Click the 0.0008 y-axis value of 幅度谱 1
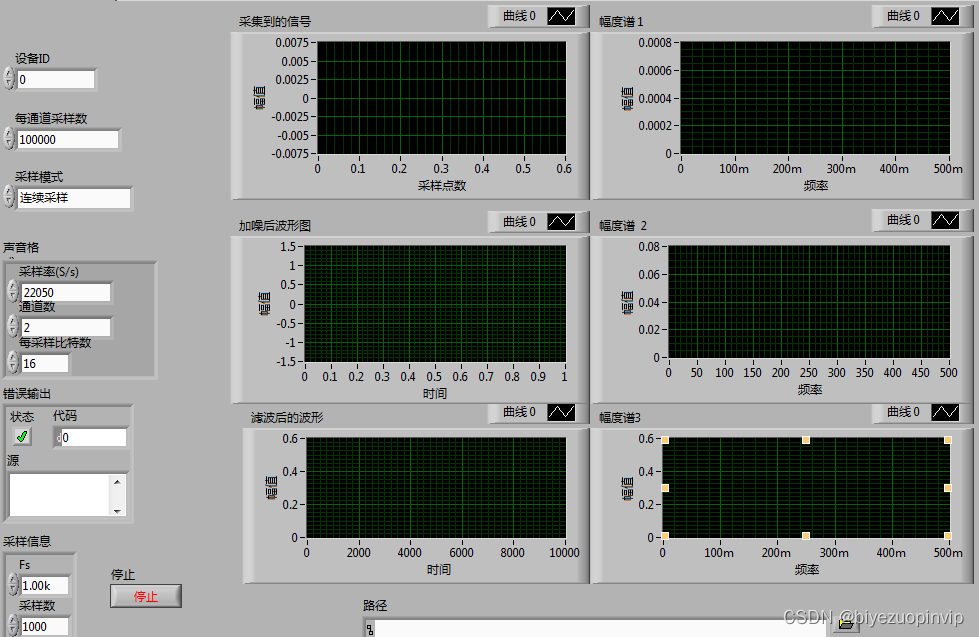 [655, 42]
